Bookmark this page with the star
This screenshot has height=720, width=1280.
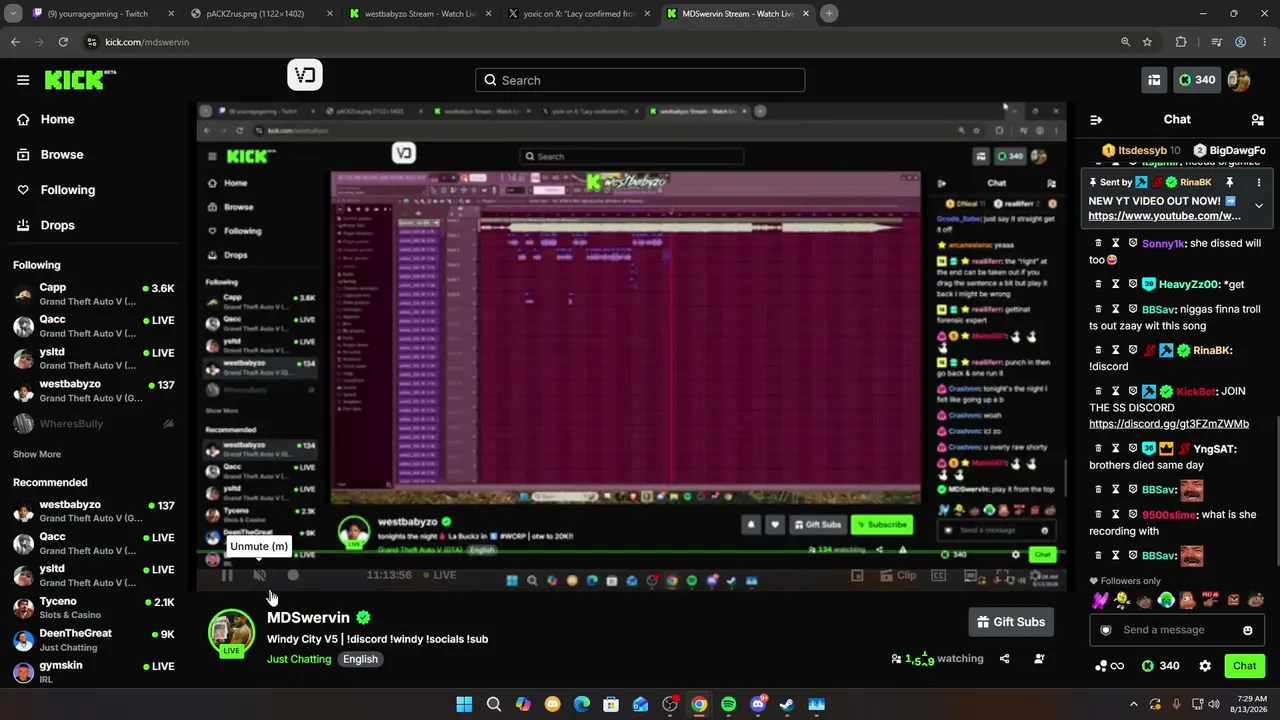pos(1147,42)
